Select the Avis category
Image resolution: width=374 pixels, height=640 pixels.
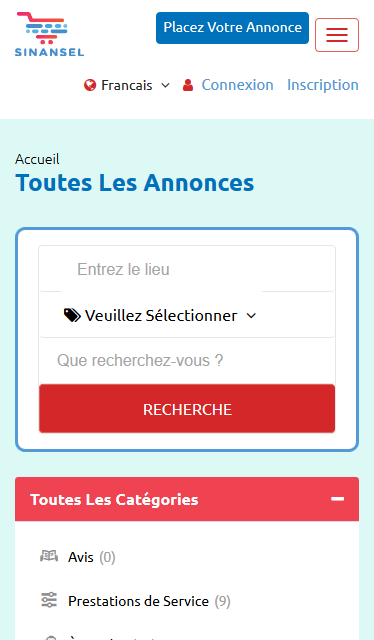(x=81, y=557)
